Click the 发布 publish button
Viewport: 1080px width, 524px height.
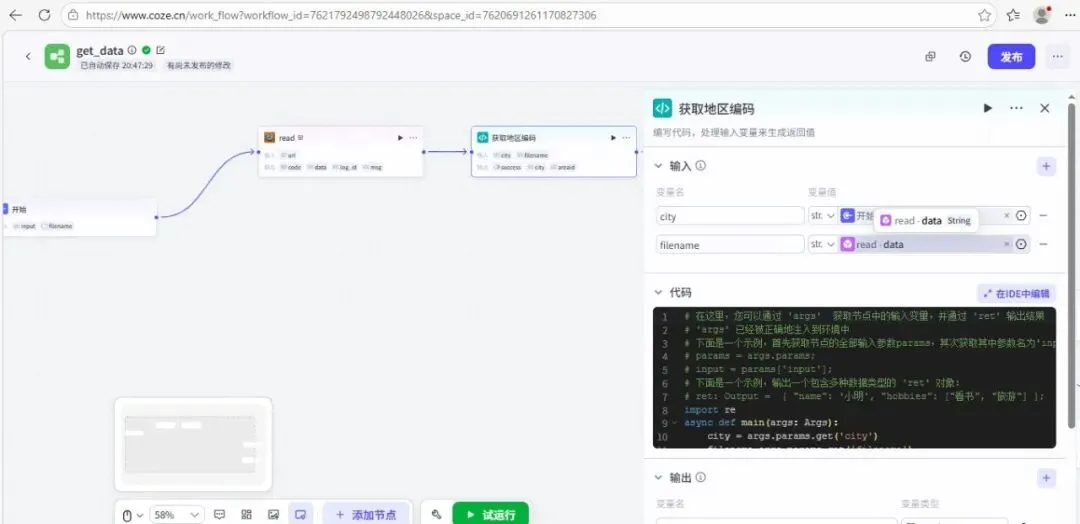pyautogui.click(x=1011, y=57)
